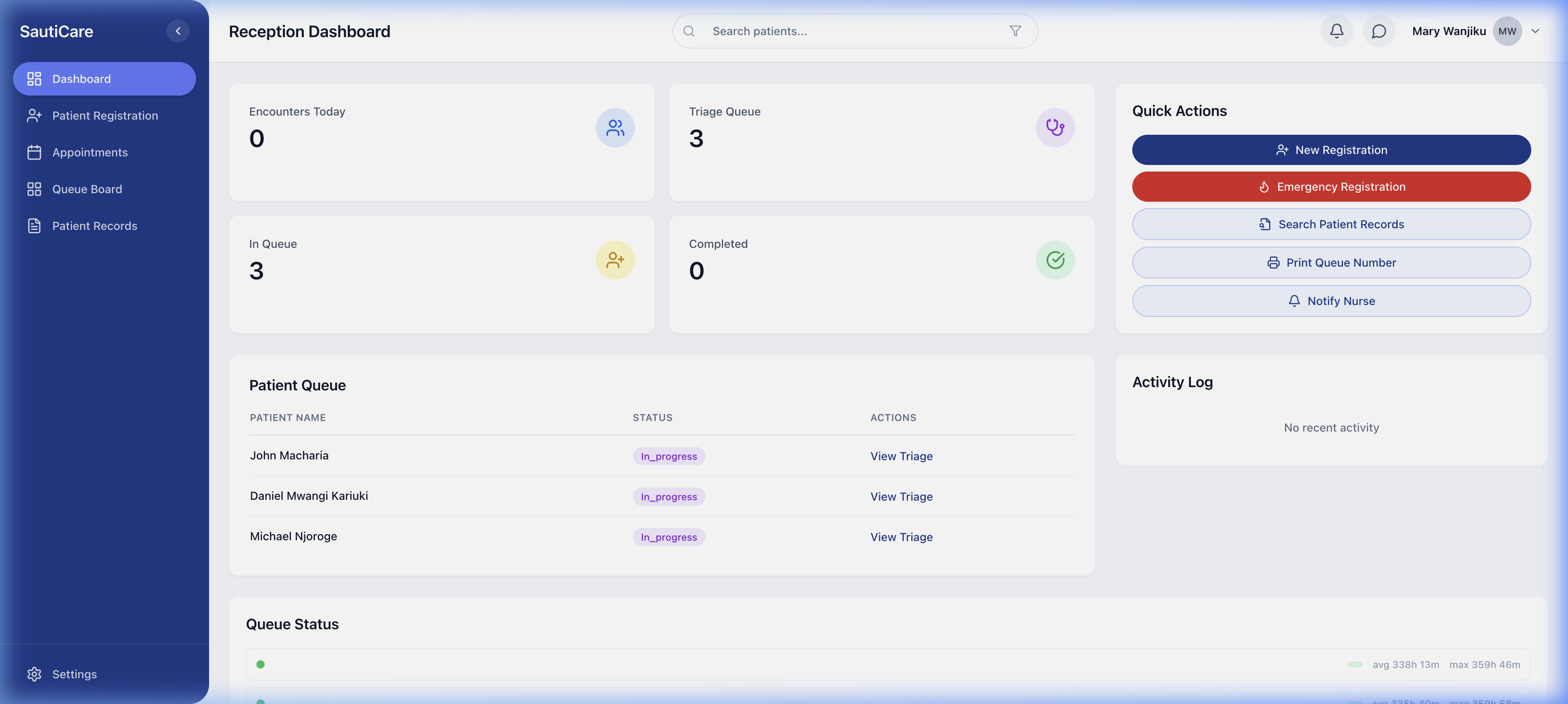The width and height of the screenshot is (1568, 704).
Task: Collapse the sidebar with the chevron button
Action: (x=178, y=31)
